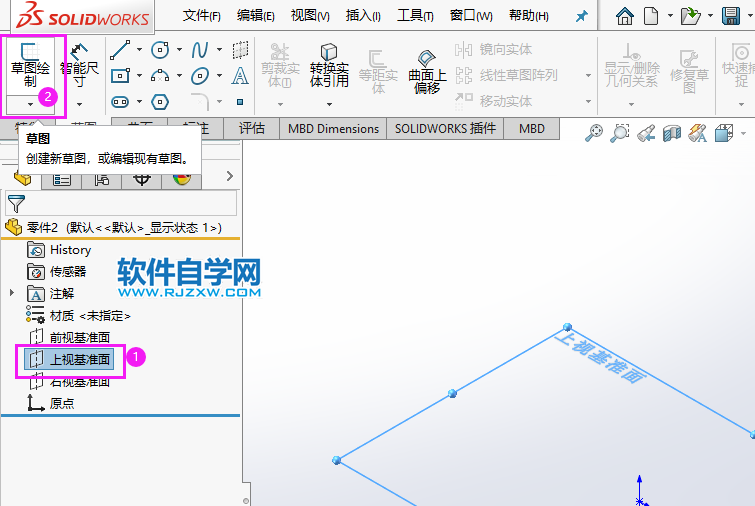Click the Previous View icon
This screenshot has width=755, height=506.
pos(646,132)
